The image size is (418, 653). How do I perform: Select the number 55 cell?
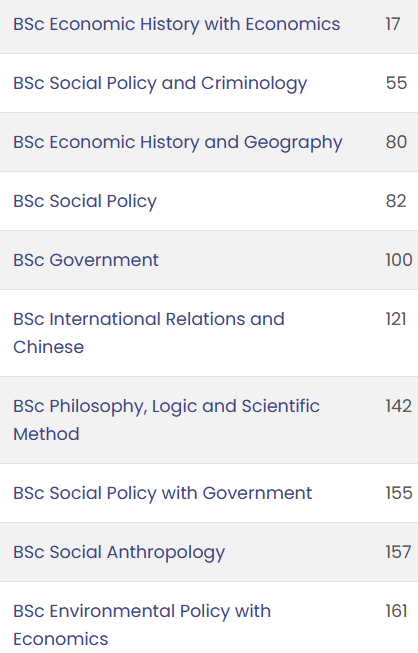click(396, 83)
